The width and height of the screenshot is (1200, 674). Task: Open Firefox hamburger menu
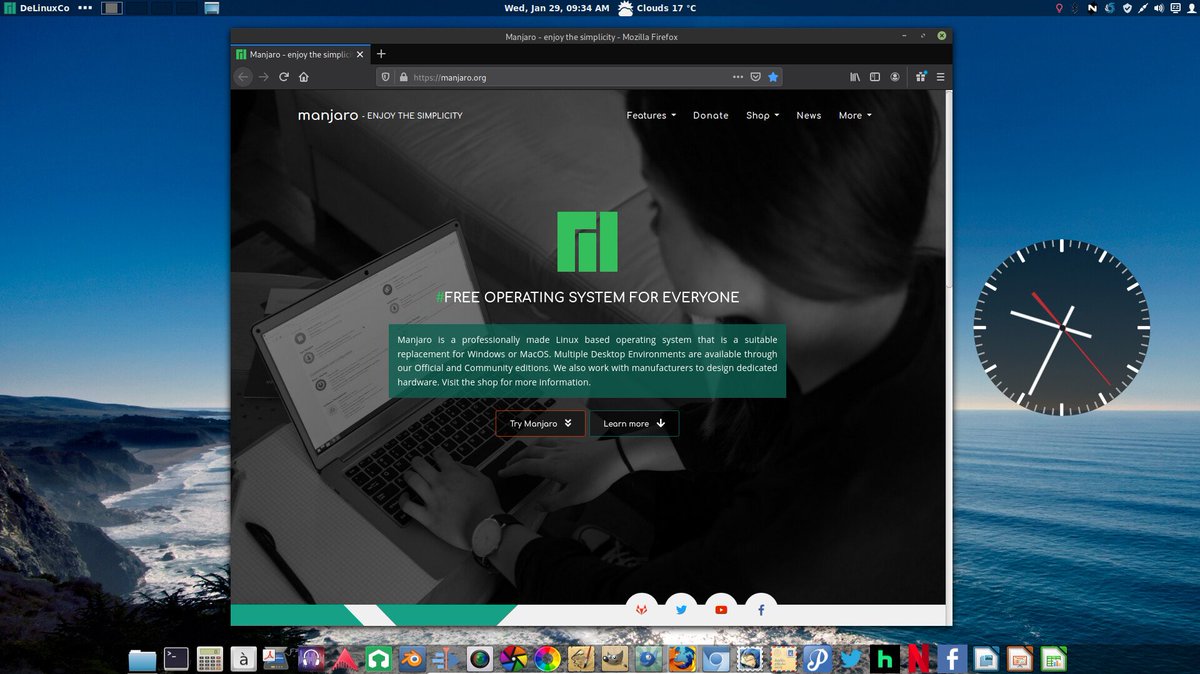pyautogui.click(x=940, y=77)
